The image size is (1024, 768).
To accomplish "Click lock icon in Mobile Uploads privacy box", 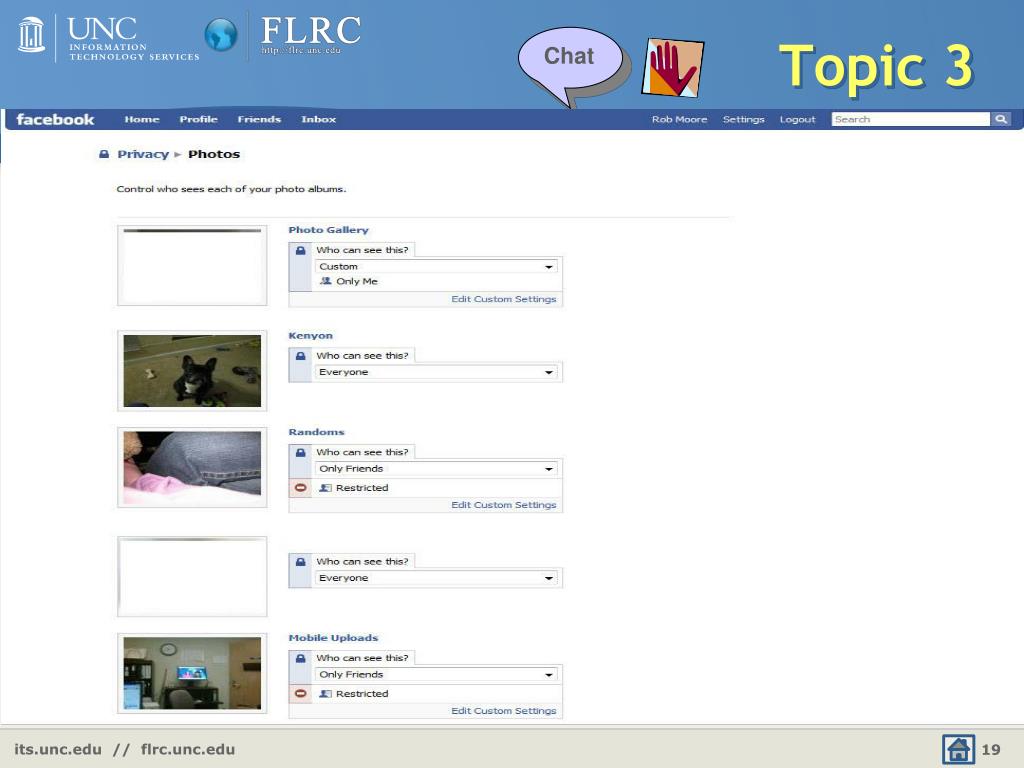I will coord(300,658).
